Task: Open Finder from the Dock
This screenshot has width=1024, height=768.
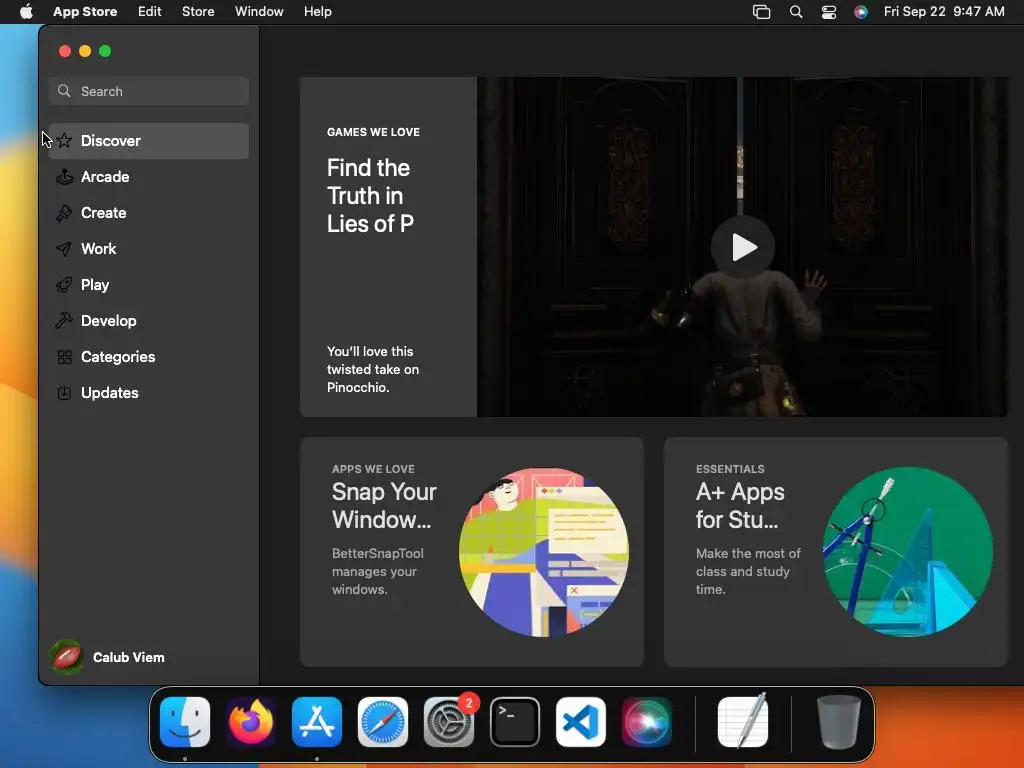Action: (185, 722)
